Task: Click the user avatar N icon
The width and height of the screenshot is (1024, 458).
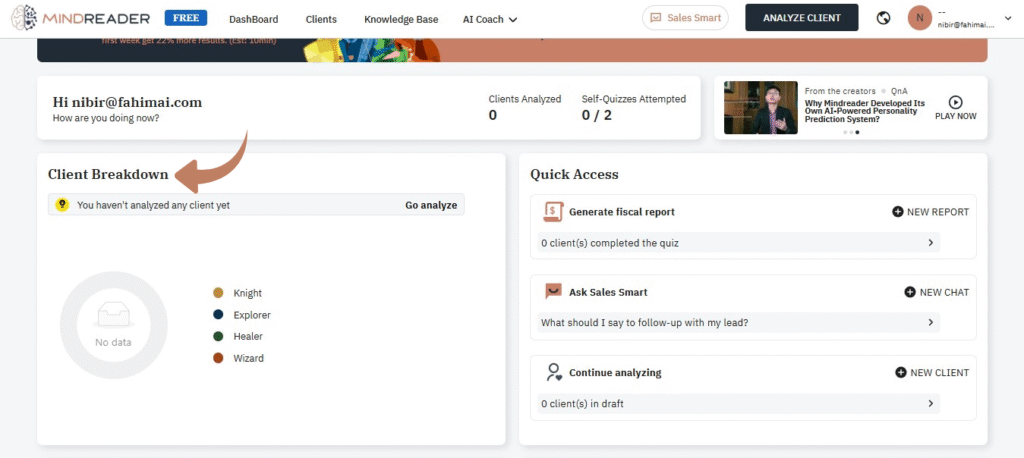Action: coord(919,18)
